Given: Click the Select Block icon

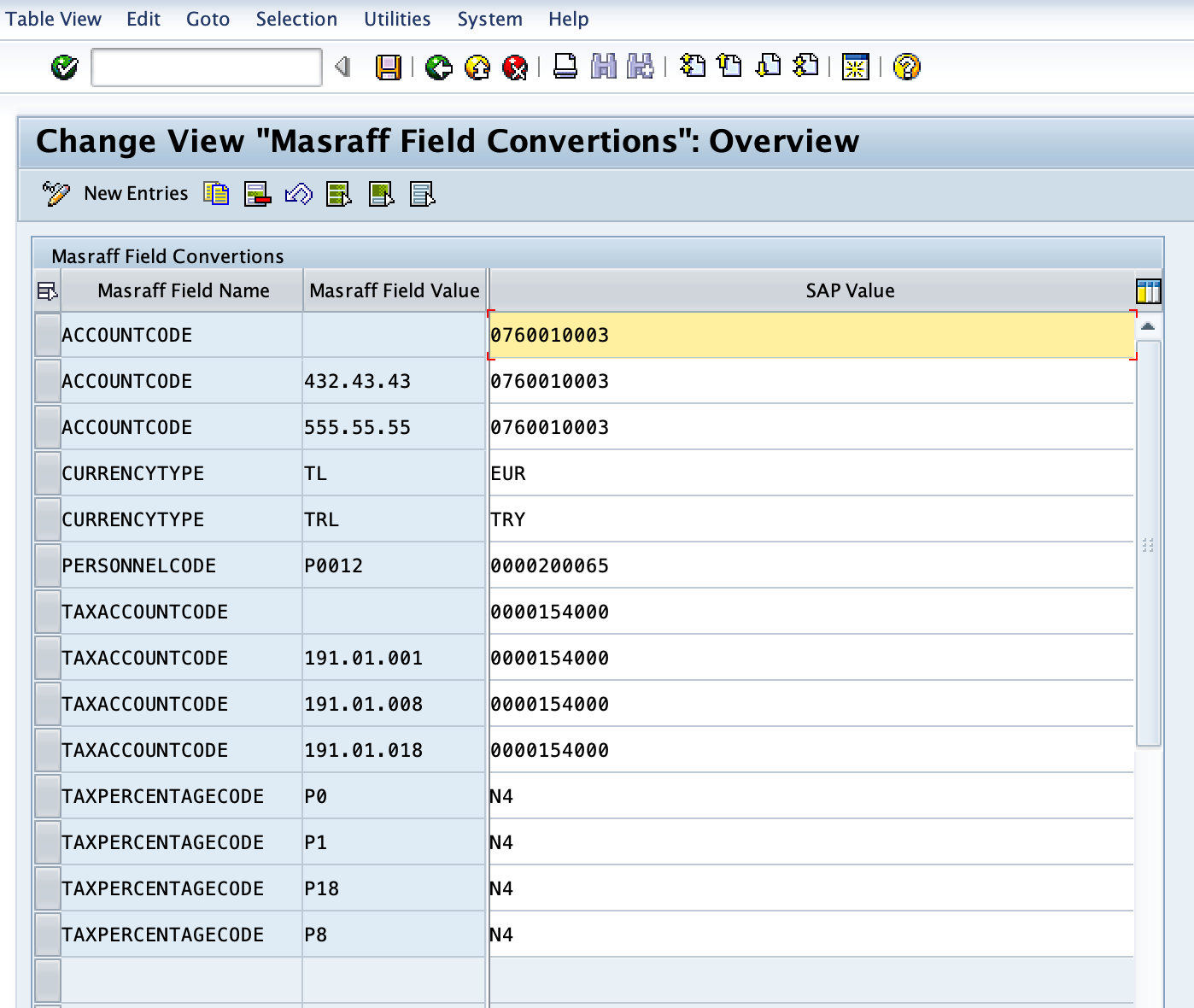Looking at the screenshot, I should click(x=381, y=194).
